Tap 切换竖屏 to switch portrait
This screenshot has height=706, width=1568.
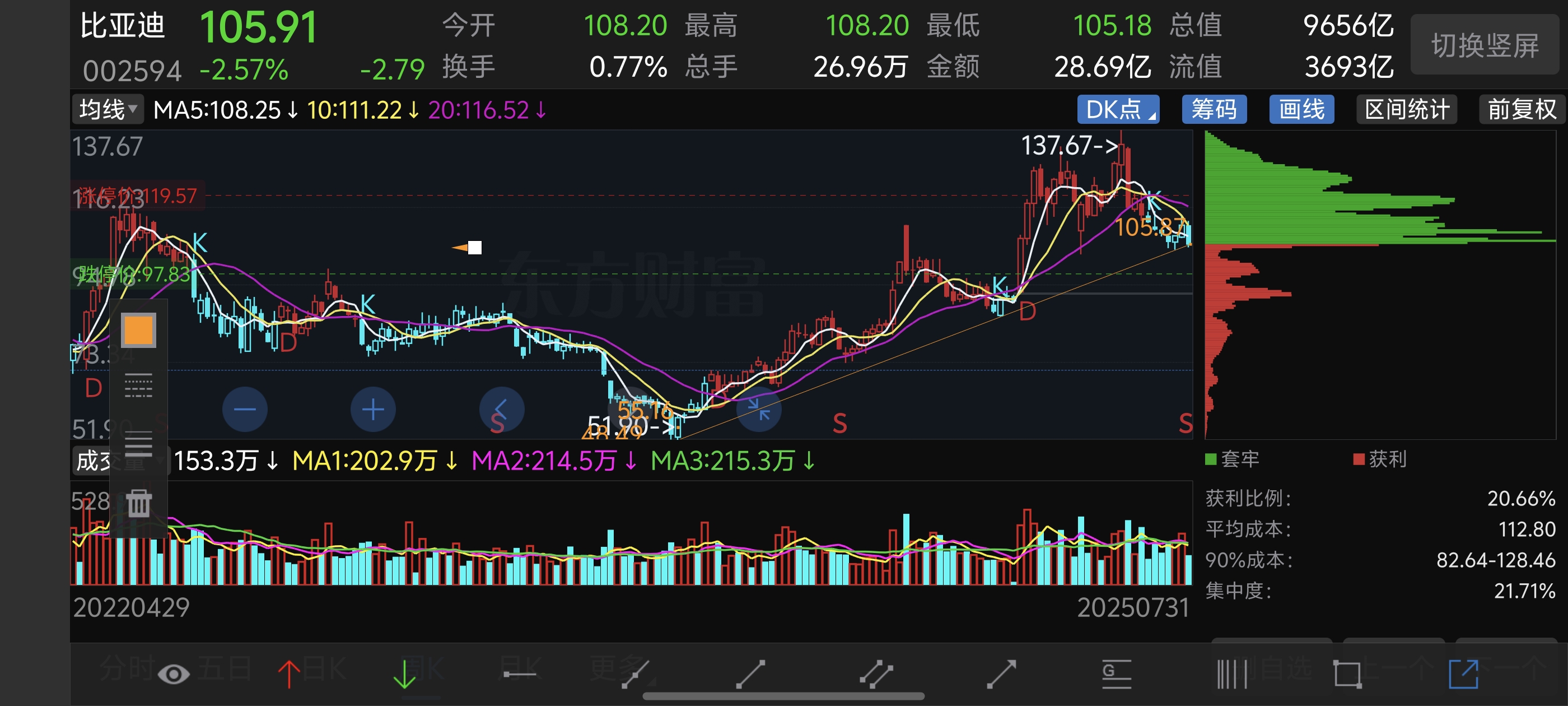point(1485,45)
